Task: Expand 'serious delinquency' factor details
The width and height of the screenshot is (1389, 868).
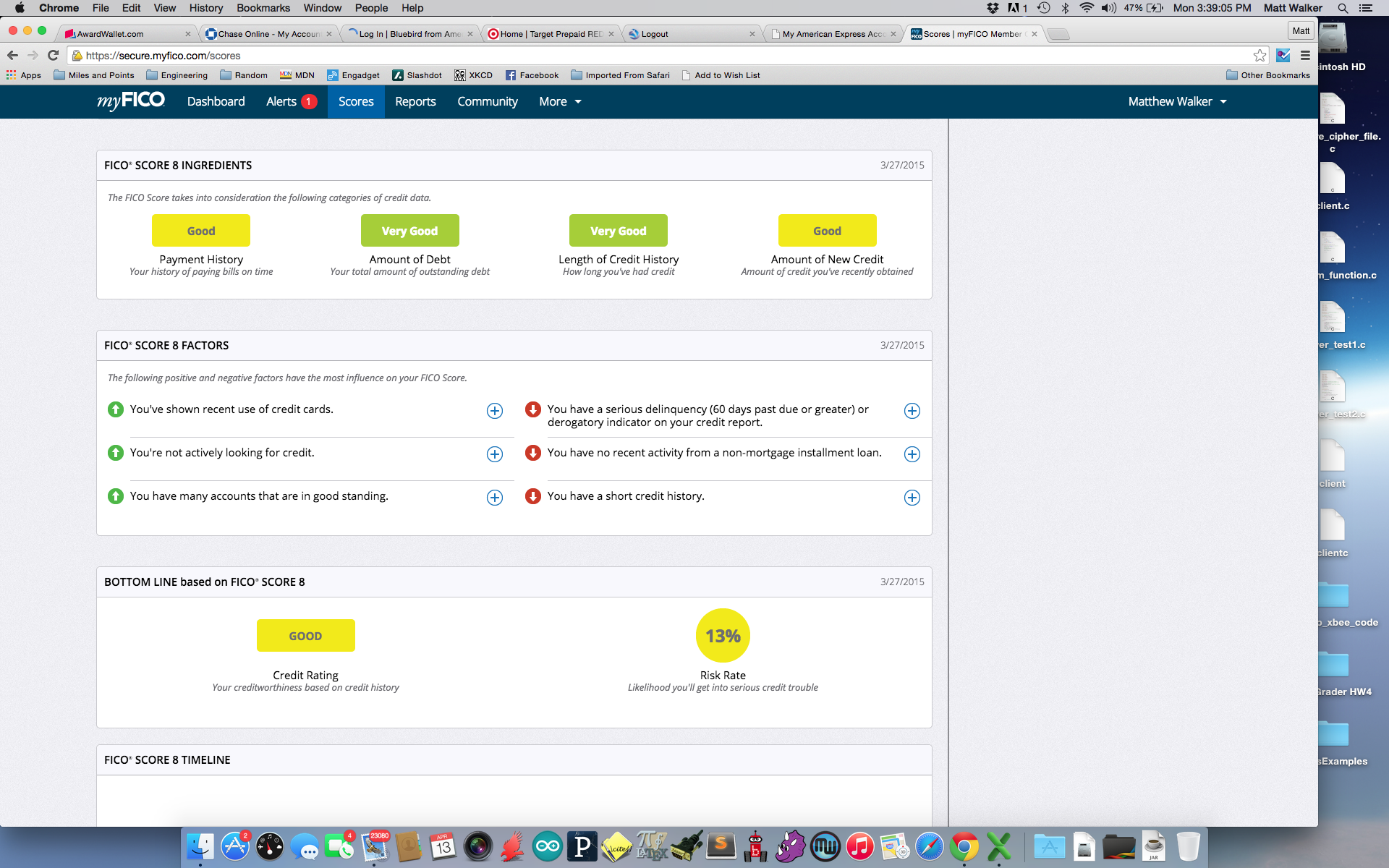Action: [912, 411]
